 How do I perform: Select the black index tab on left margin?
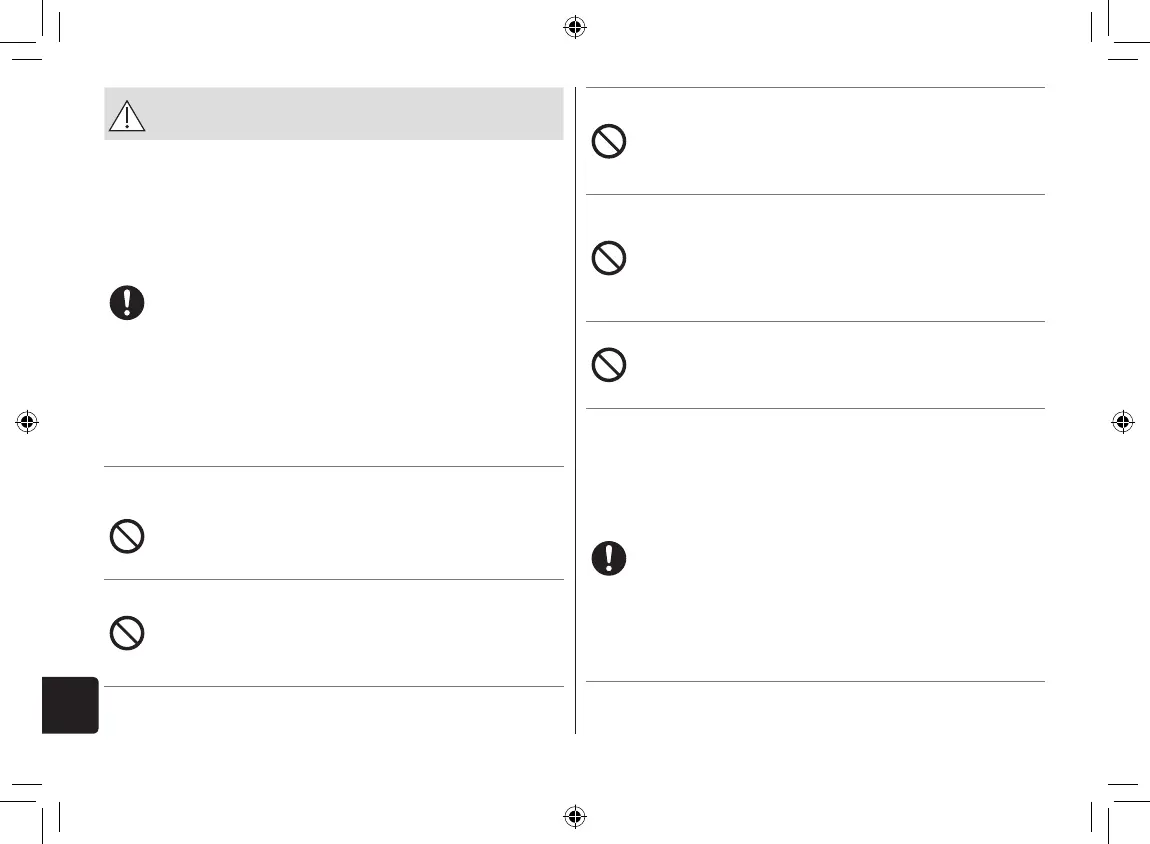[70, 705]
